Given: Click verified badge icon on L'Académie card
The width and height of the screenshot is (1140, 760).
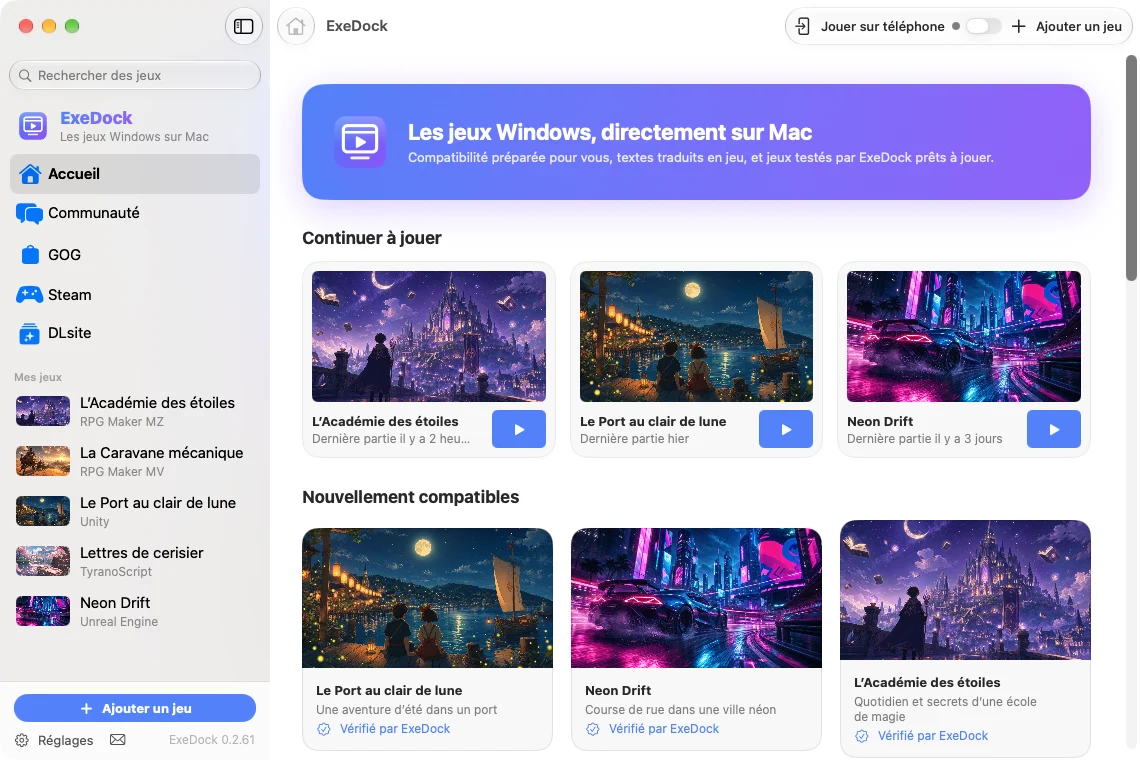Looking at the screenshot, I should click(862, 736).
